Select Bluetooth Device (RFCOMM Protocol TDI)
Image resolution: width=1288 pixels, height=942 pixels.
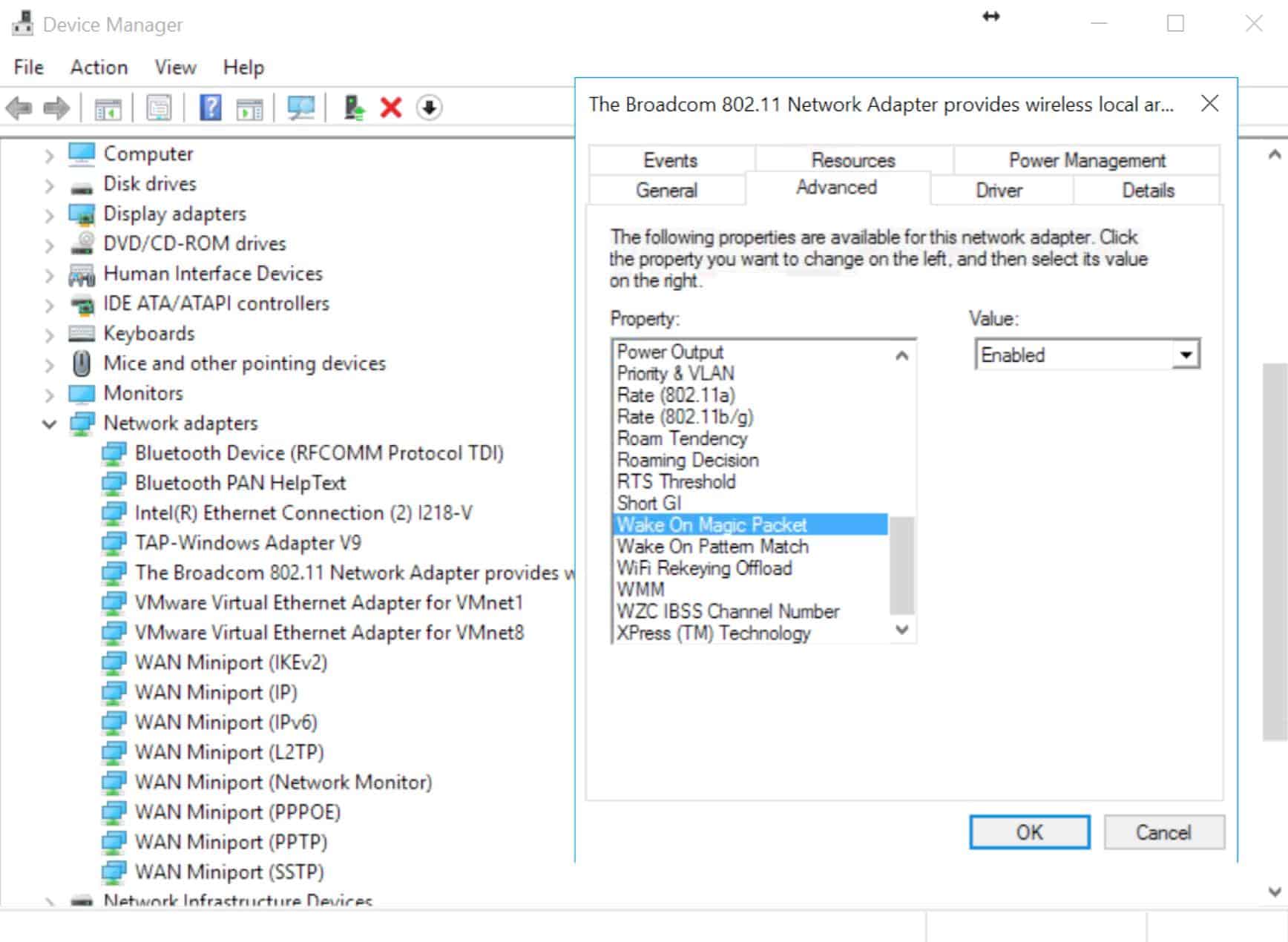coord(319,453)
